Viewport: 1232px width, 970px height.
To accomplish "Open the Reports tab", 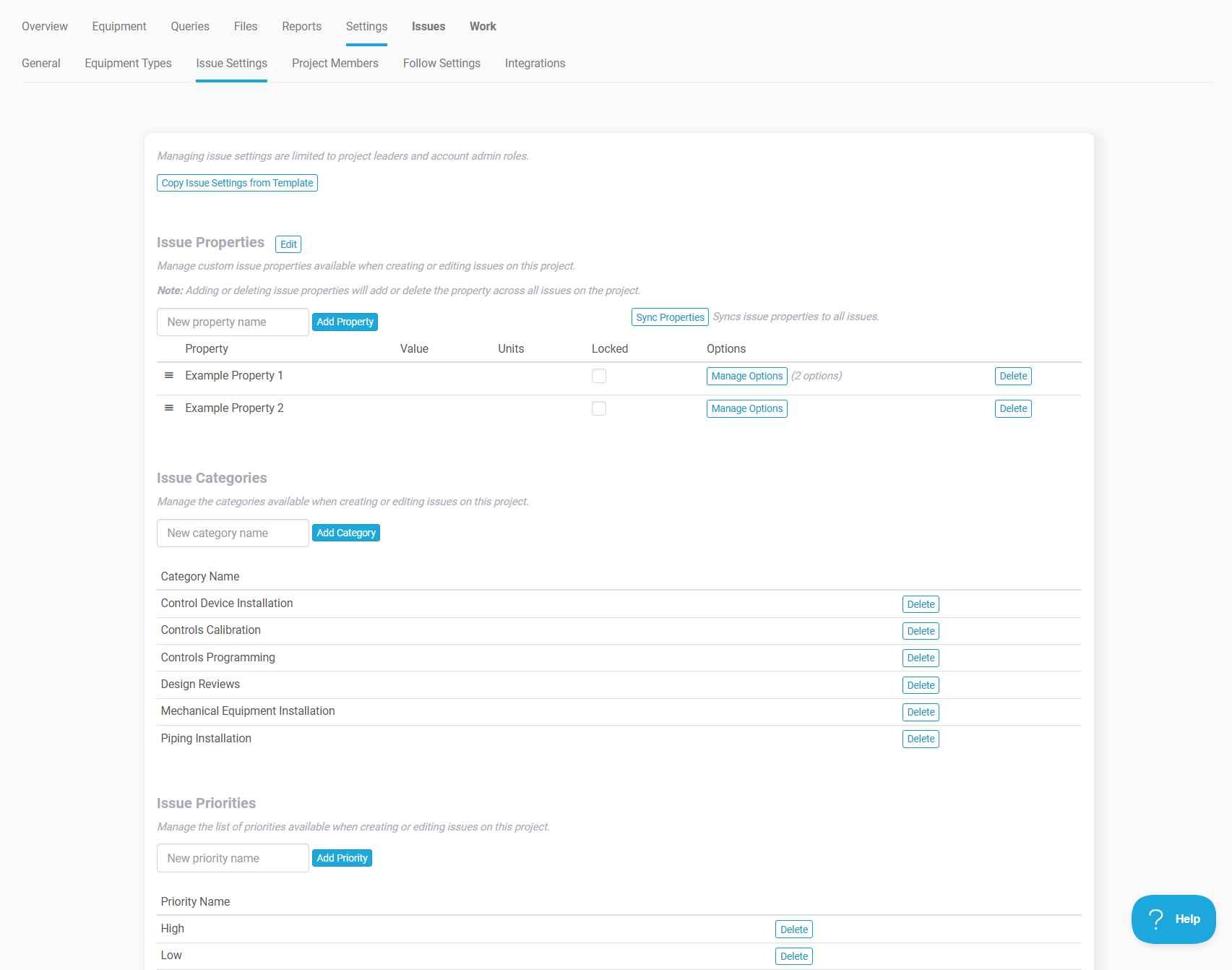I will tap(302, 27).
